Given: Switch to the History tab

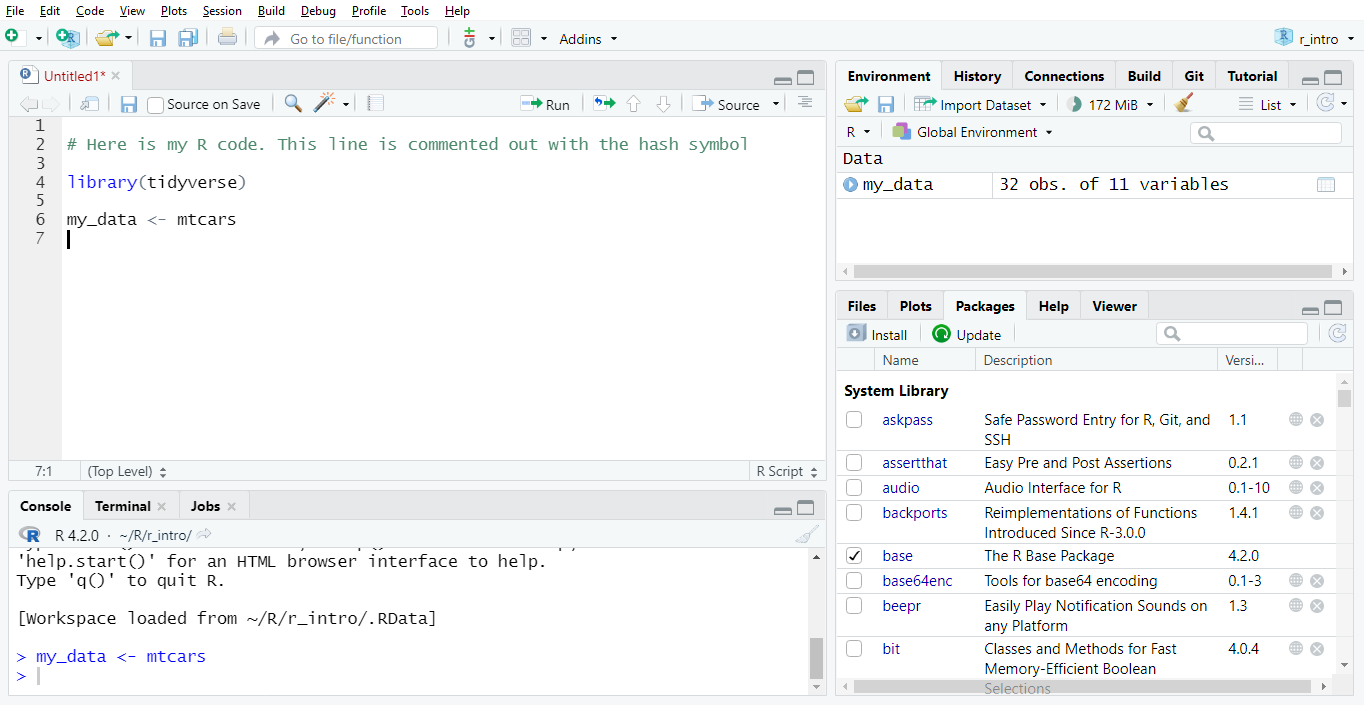Looking at the screenshot, I should pos(976,76).
